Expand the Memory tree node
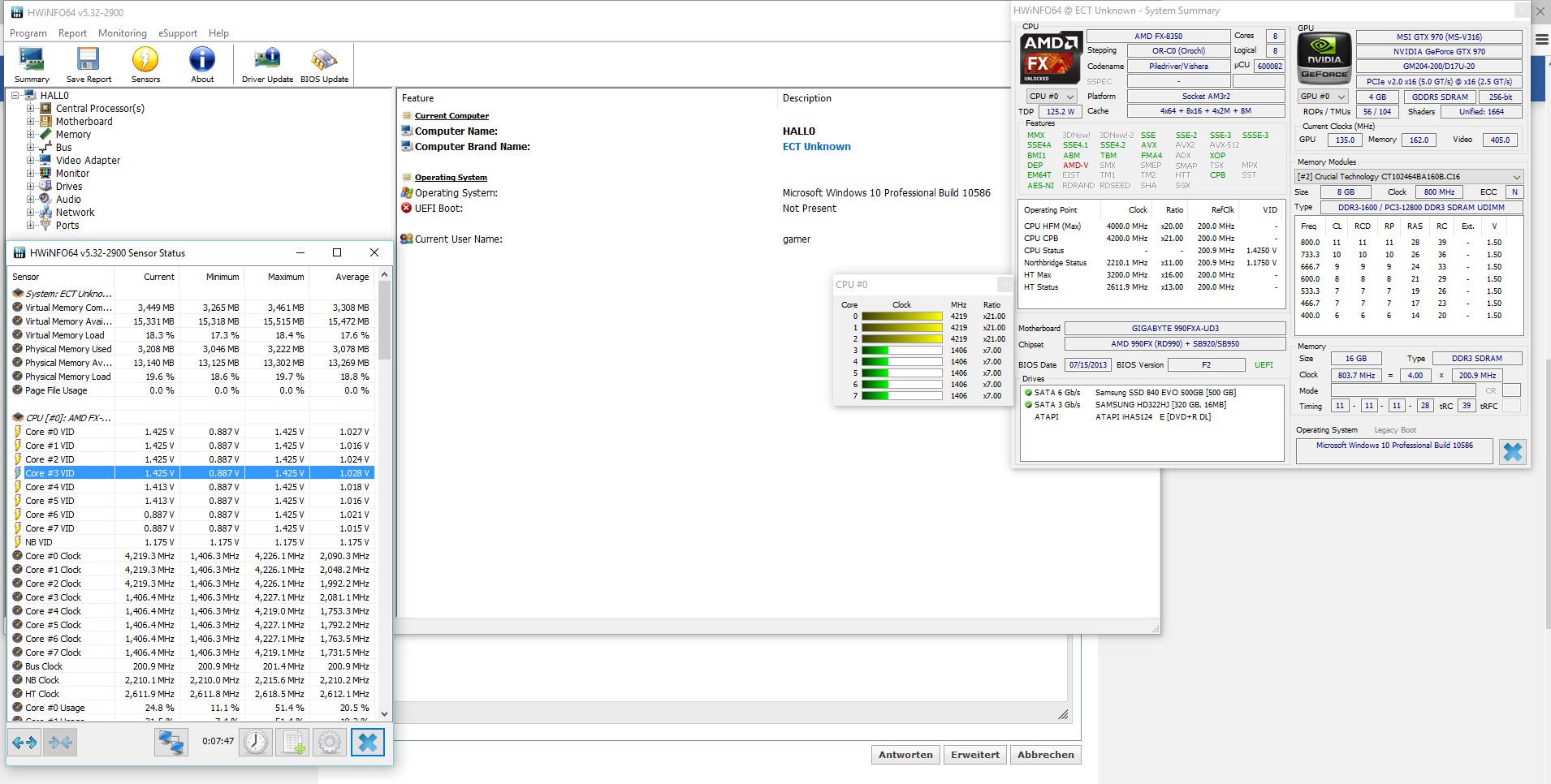The width and height of the screenshot is (1551, 784). 31,135
